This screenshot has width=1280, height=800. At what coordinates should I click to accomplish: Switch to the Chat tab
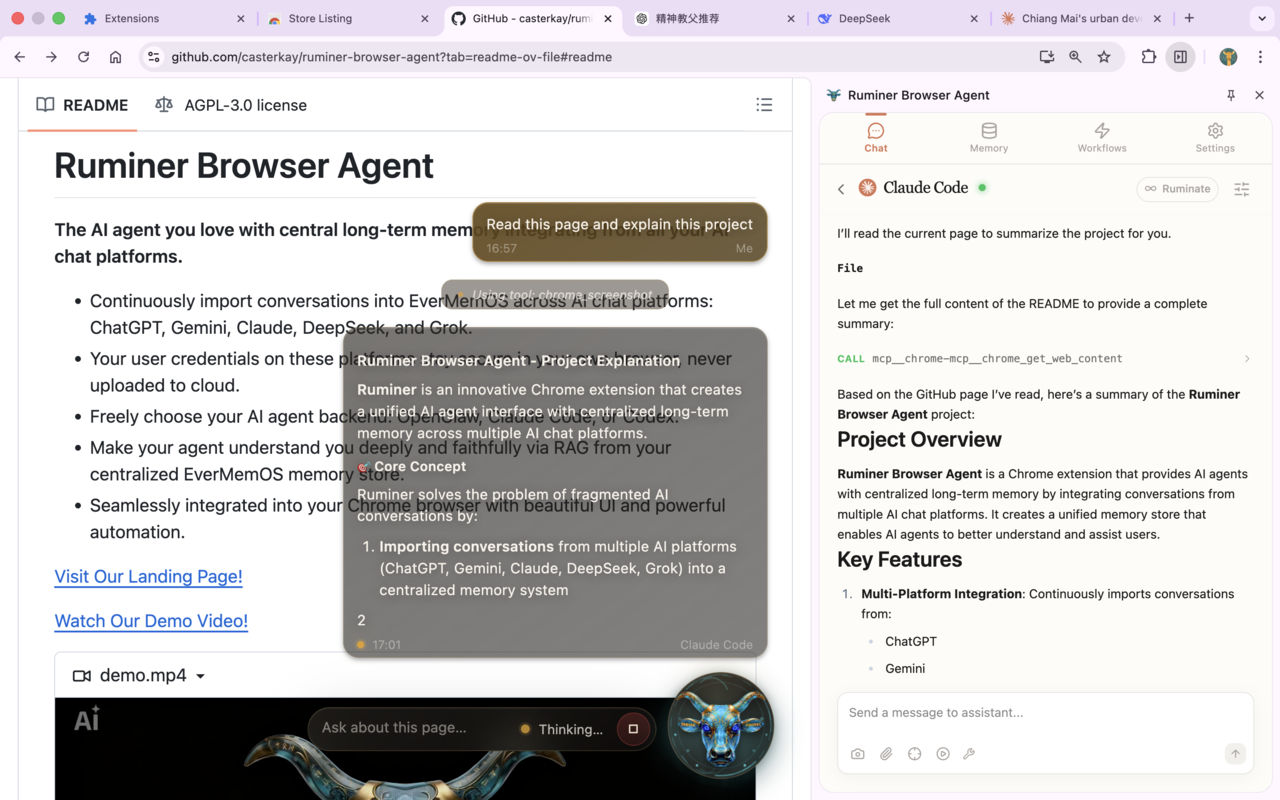(x=876, y=138)
